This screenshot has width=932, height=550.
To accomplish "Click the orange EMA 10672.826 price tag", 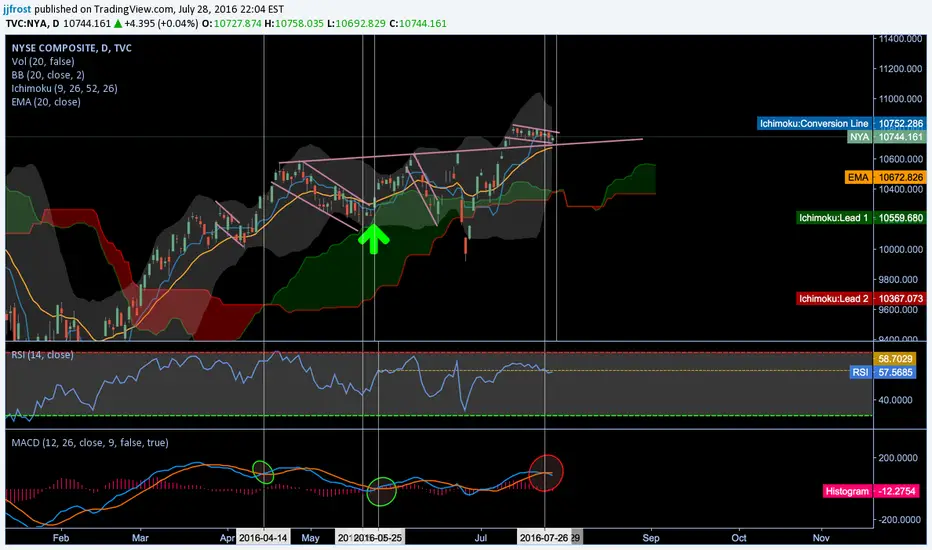I will (x=885, y=177).
